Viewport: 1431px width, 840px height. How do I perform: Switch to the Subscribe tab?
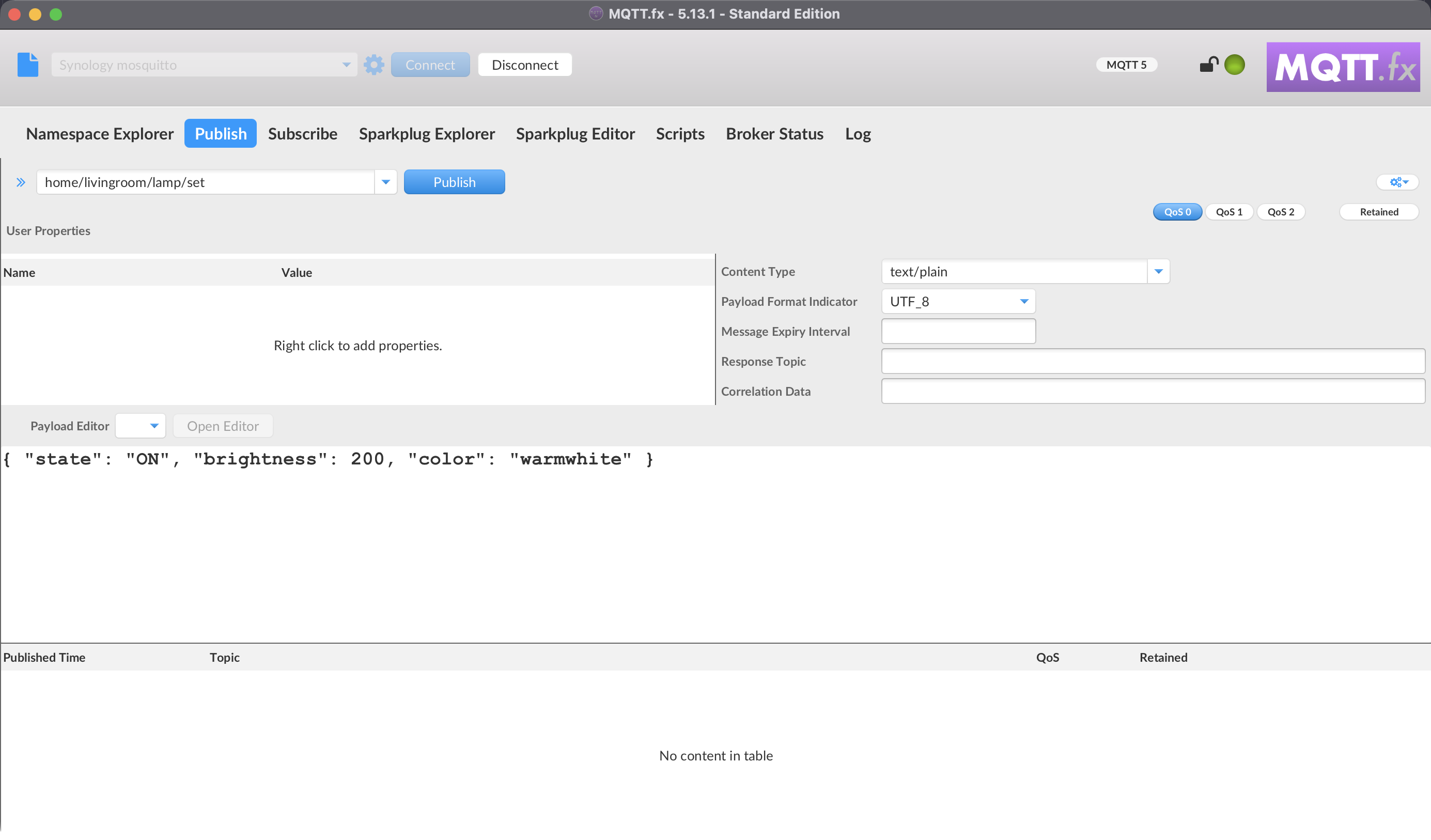303,134
